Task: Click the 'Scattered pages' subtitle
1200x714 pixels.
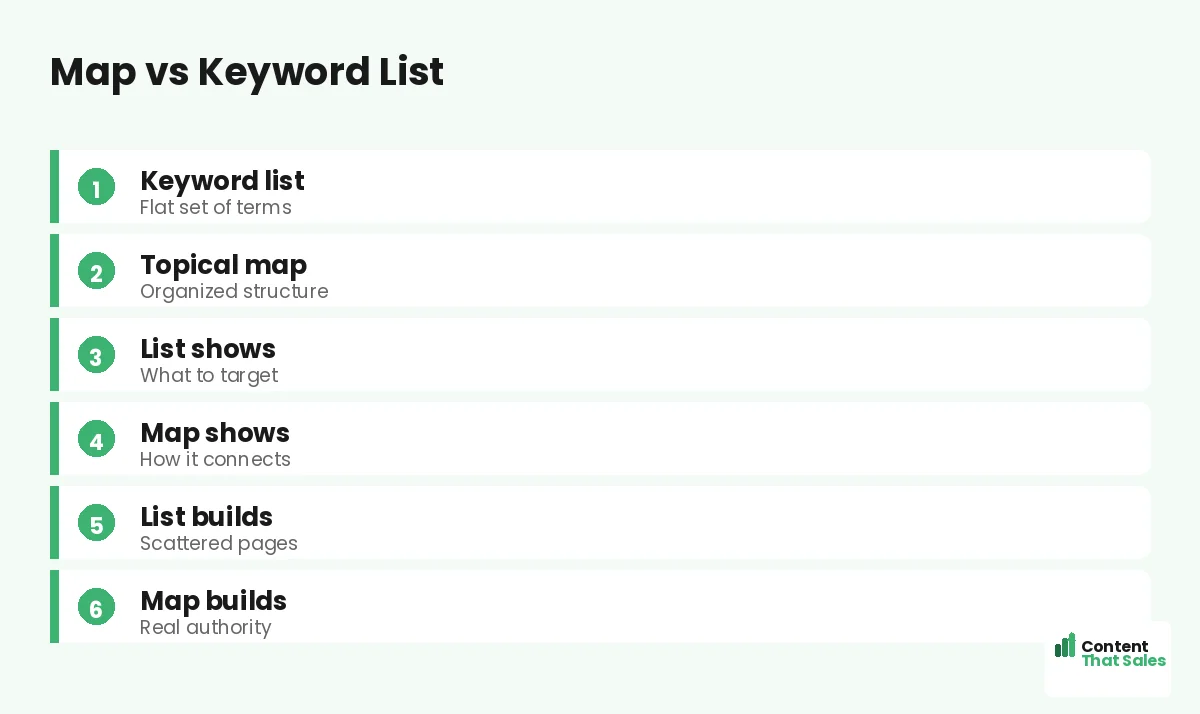Action: (x=219, y=544)
